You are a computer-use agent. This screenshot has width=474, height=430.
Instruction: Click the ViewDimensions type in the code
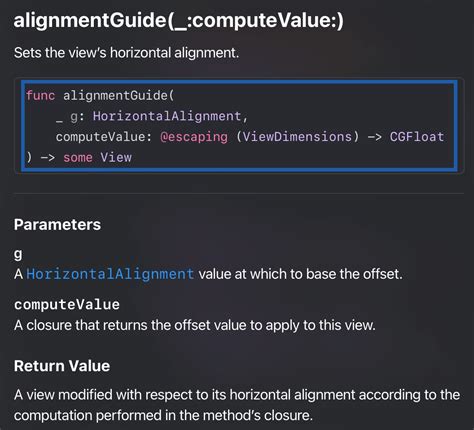pyautogui.click(x=297, y=137)
